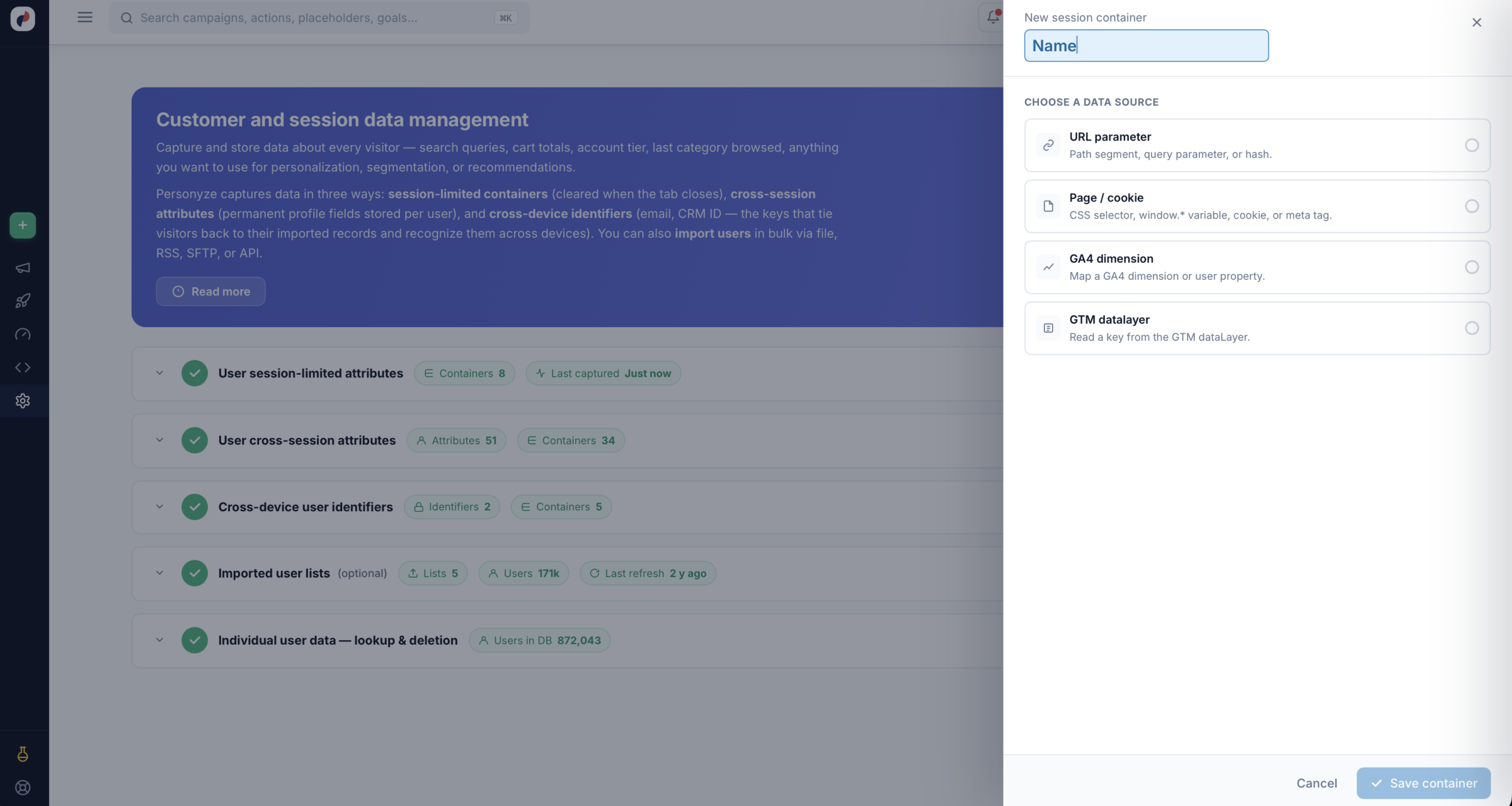Screen dimensions: 1512x806
Task: Click the list icon beside GTM datalayer
Action: point(1048,328)
